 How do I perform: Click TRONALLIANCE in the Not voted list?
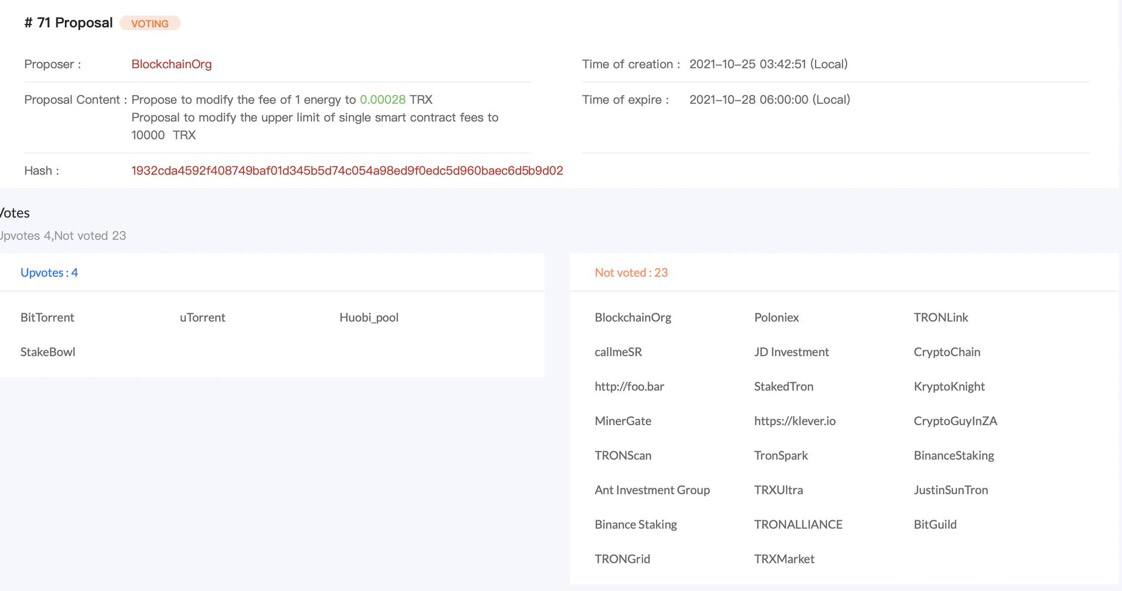coord(798,524)
